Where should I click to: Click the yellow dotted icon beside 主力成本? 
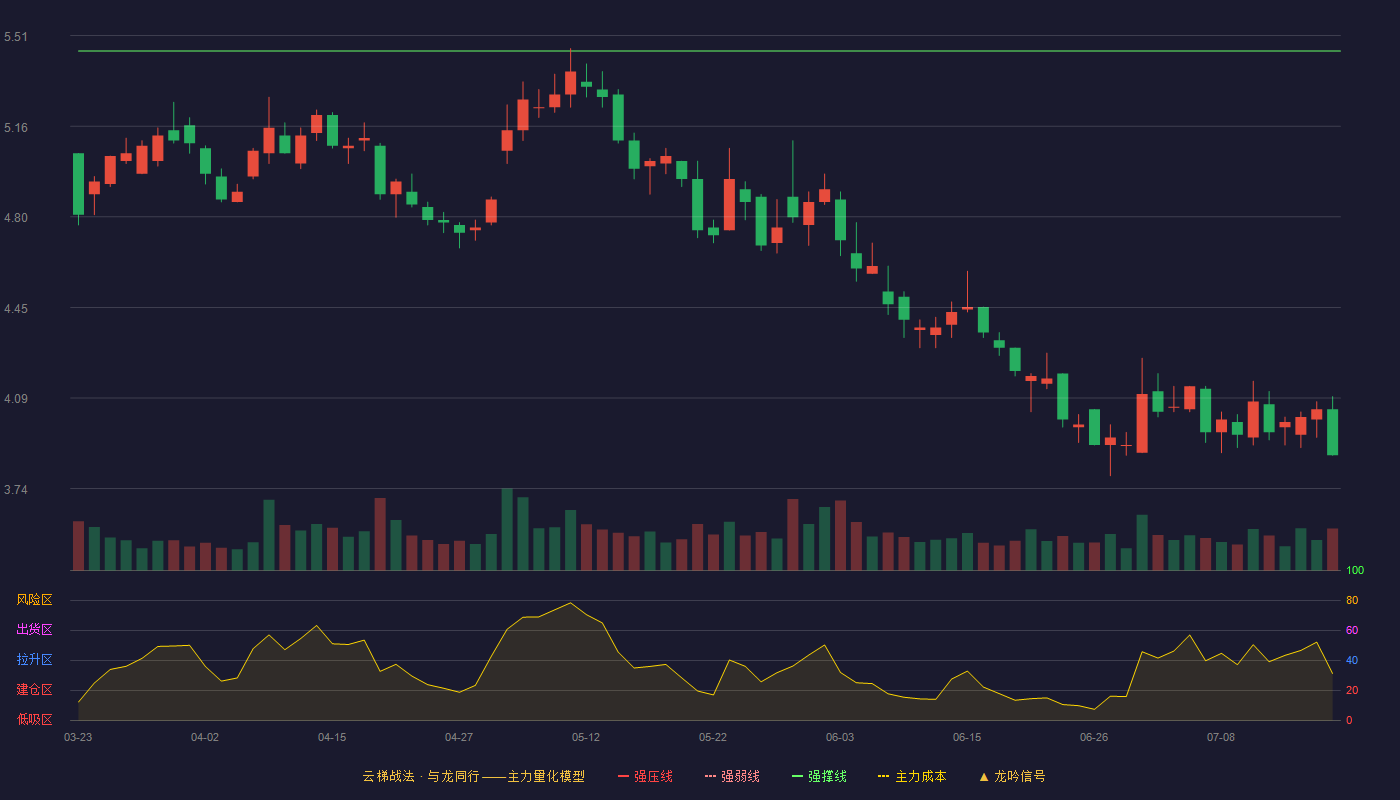point(883,776)
